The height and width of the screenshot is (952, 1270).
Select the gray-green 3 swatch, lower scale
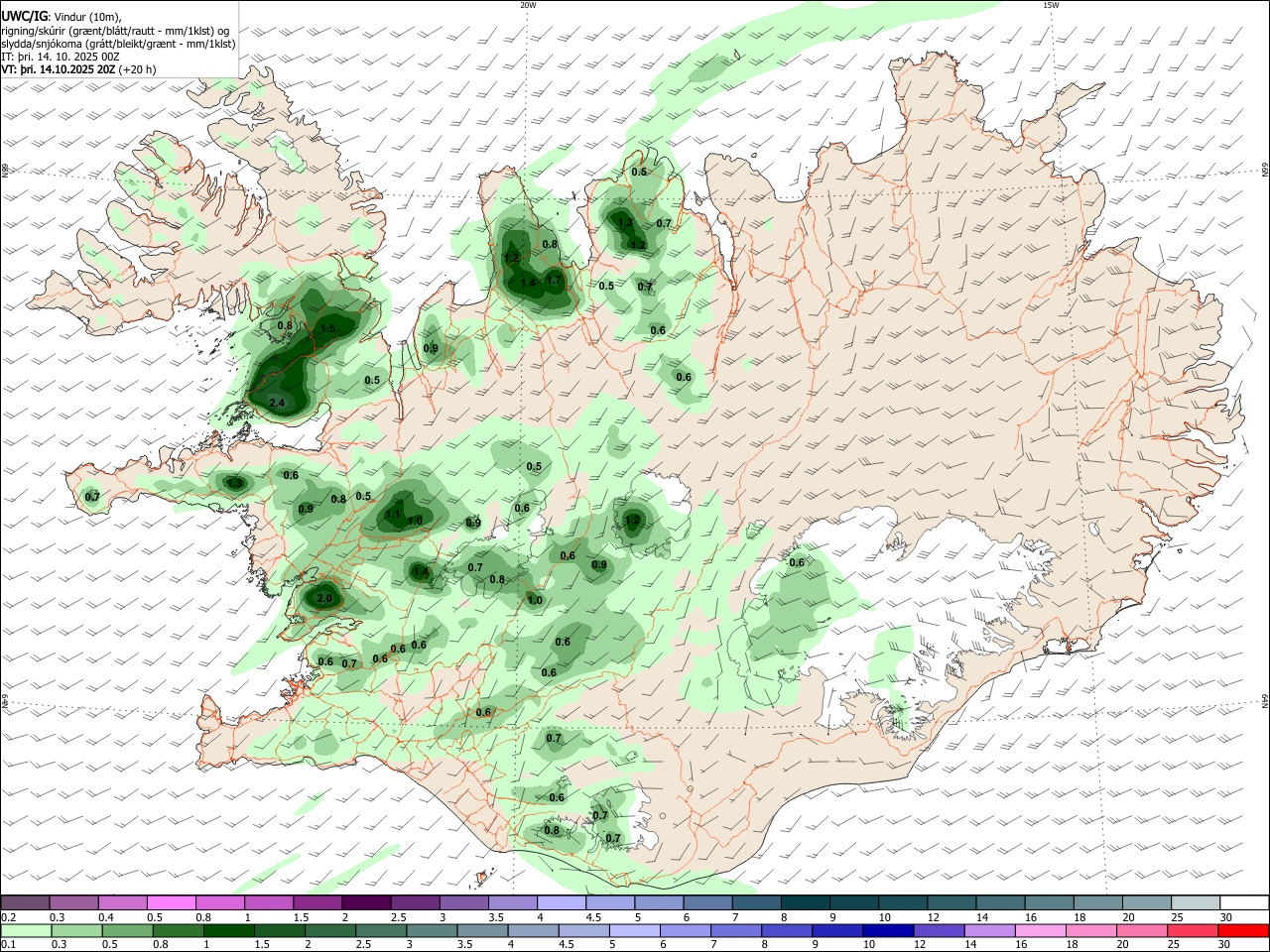click(x=432, y=930)
